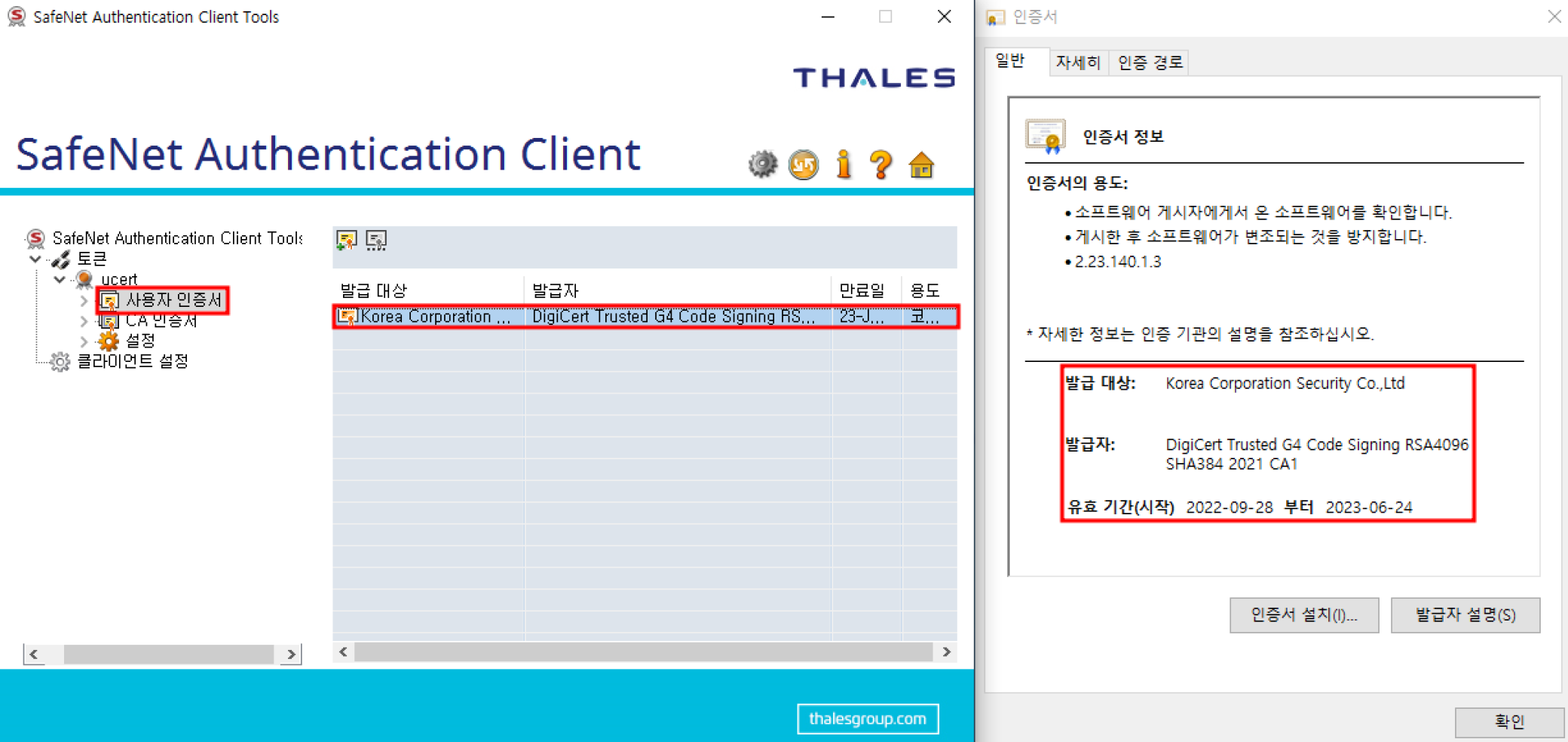Expand the 사용자 인증서 branch

[x=83, y=300]
